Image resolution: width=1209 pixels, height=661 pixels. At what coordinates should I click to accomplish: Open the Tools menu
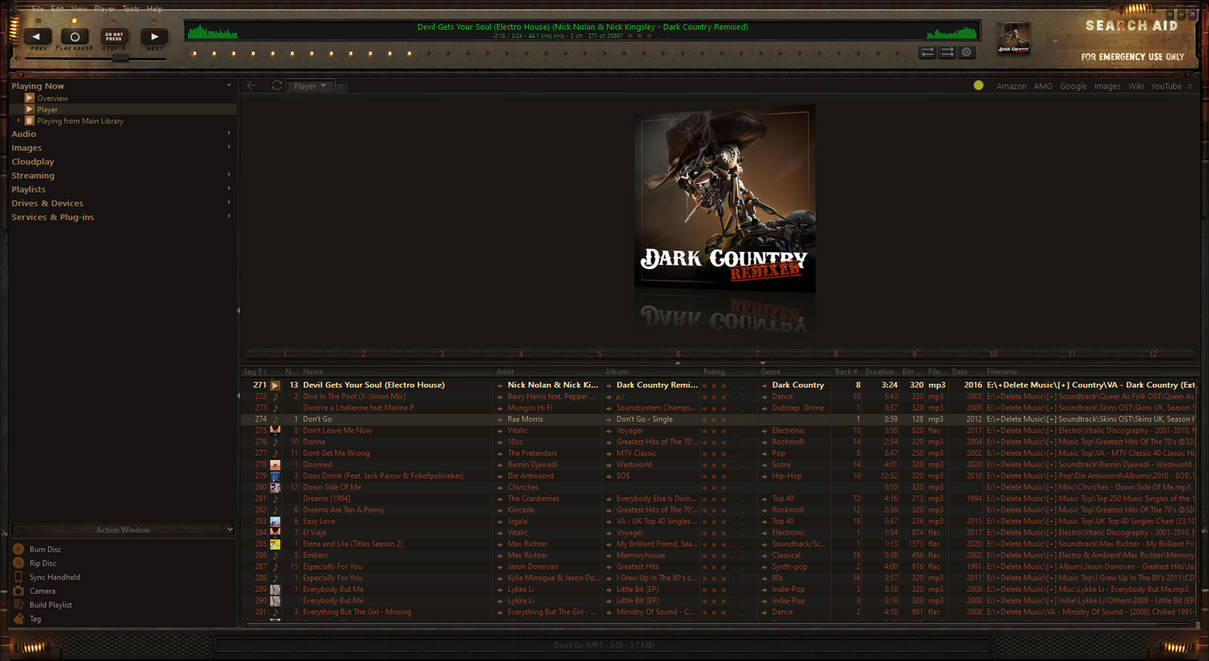[x=130, y=7]
